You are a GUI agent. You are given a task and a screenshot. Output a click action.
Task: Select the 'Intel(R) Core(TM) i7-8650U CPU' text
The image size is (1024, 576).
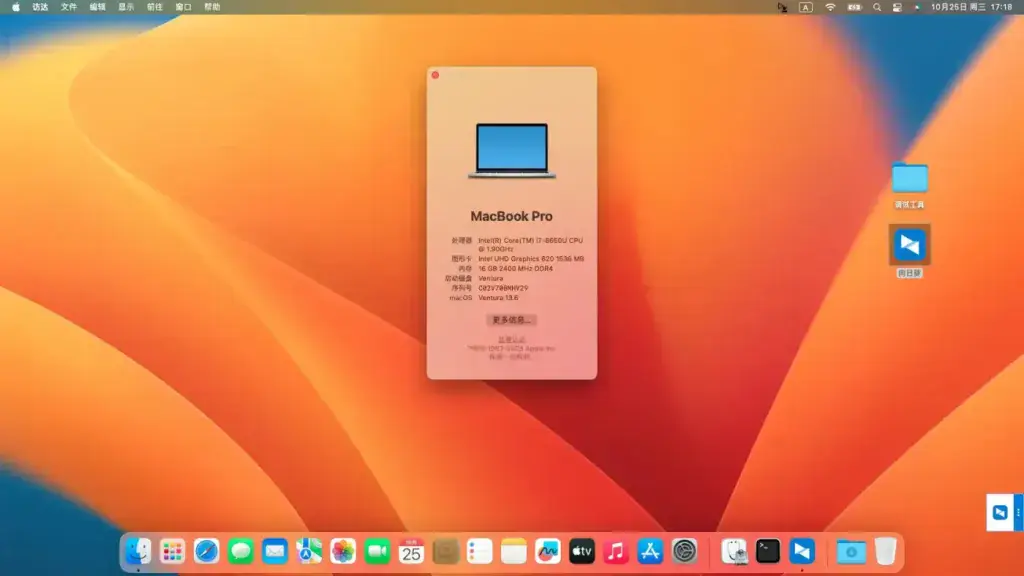pyautogui.click(x=530, y=241)
